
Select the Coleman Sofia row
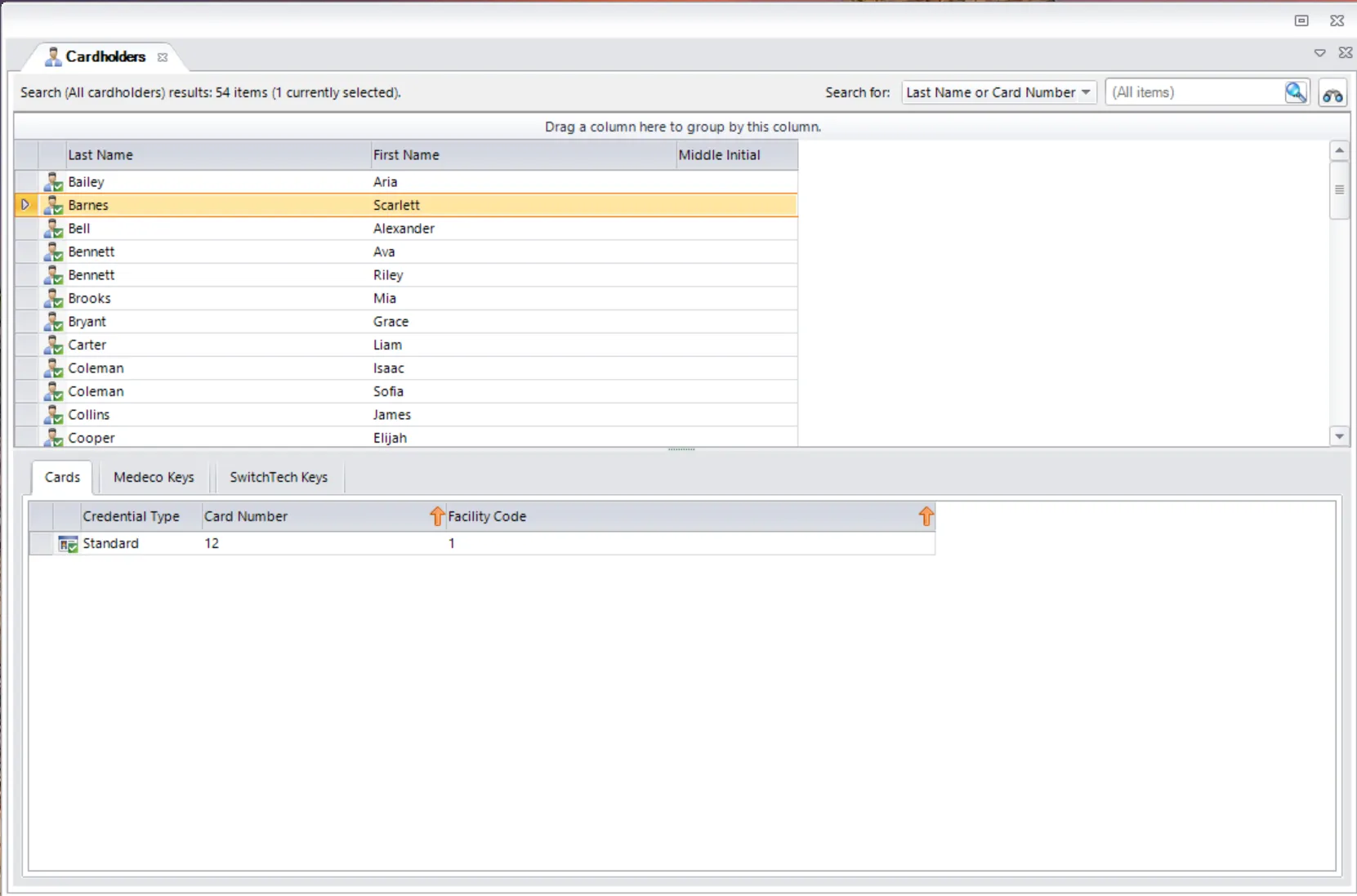pos(406,391)
